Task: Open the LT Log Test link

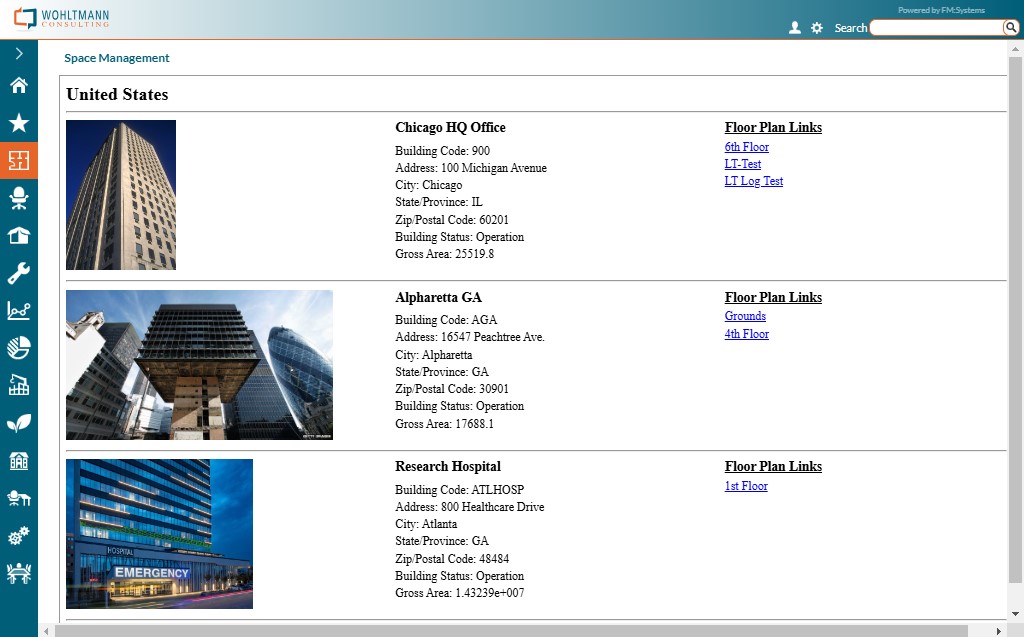Action: click(x=753, y=181)
